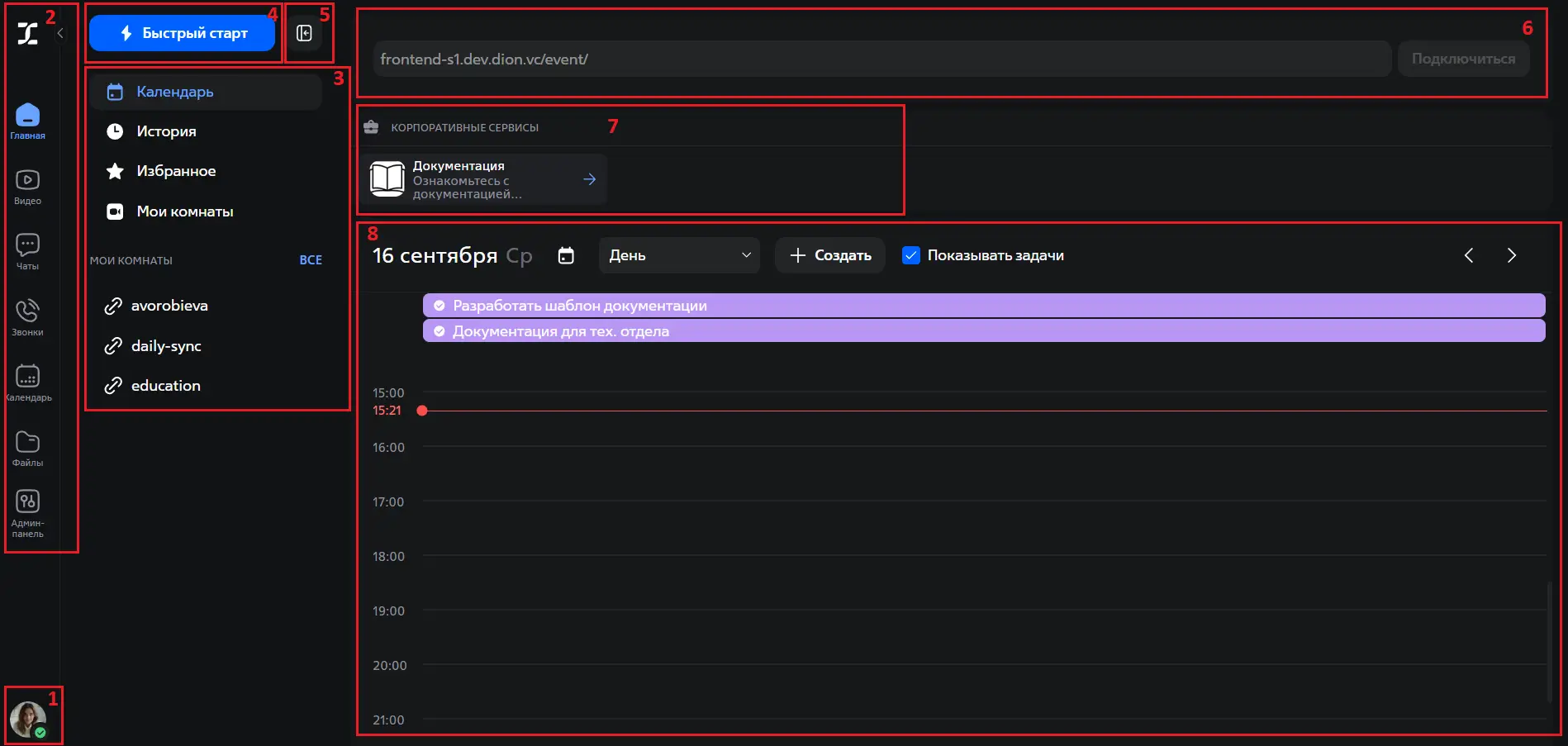Select История in the side menu
The width and height of the screenshot is (1568, 746).
tap(206, 131)
